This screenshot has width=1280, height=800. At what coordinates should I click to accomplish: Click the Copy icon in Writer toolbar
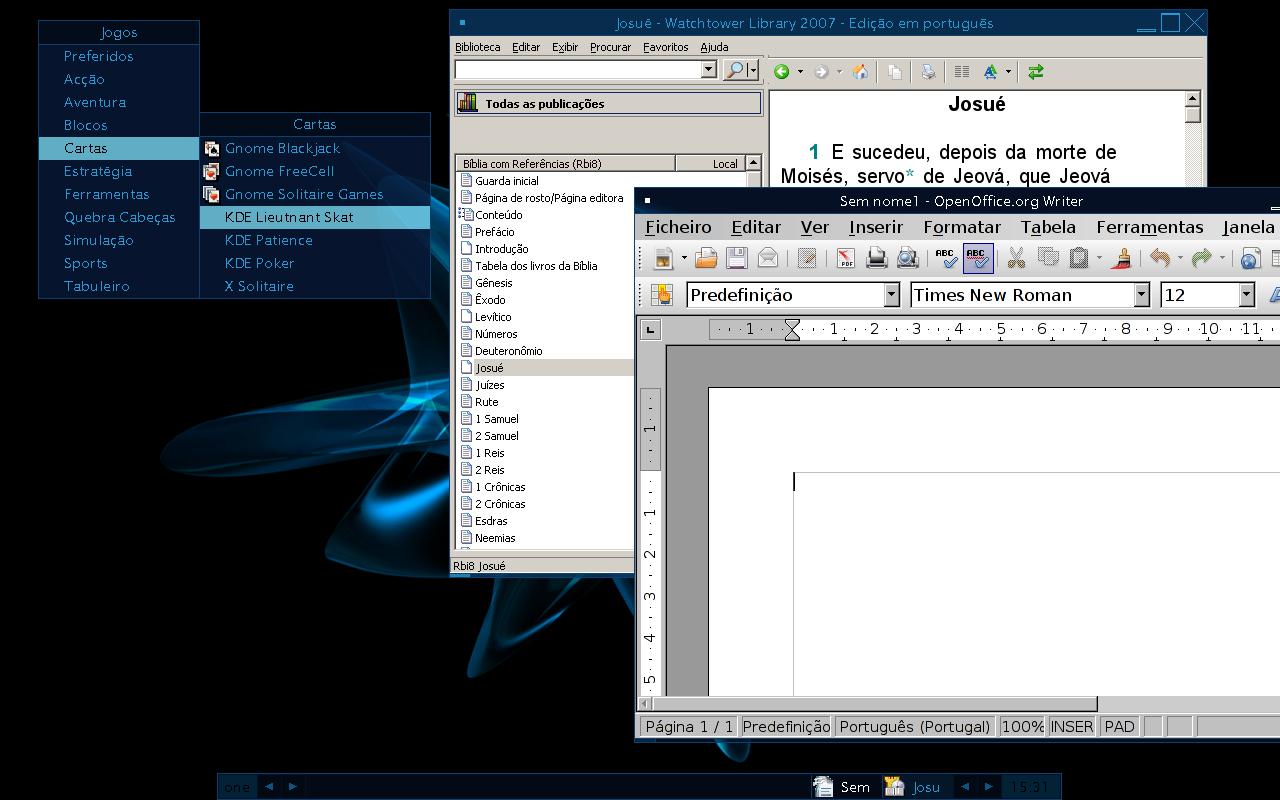coord(1047,258)
